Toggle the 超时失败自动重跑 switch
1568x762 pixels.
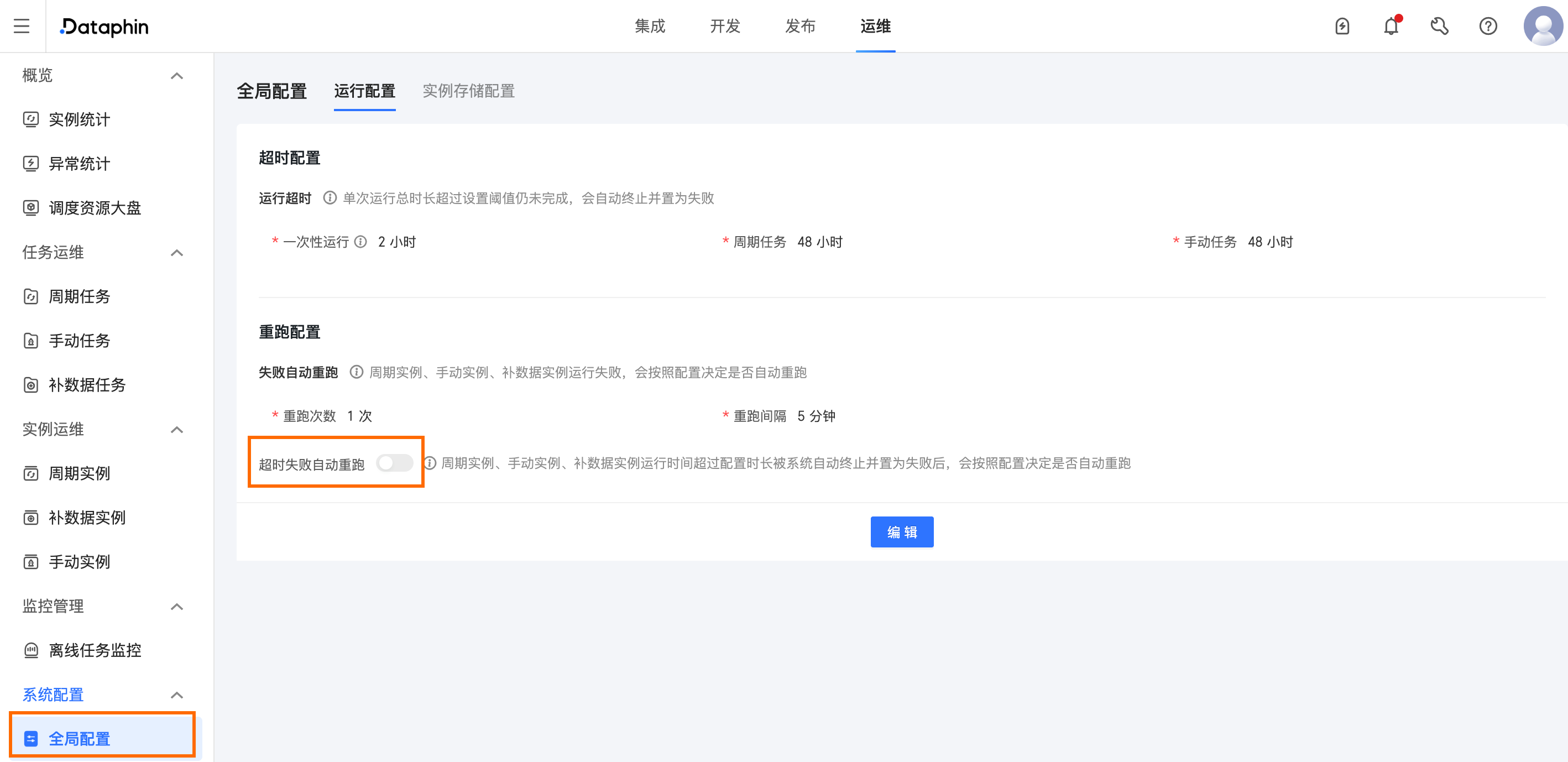tap(394, 463)
